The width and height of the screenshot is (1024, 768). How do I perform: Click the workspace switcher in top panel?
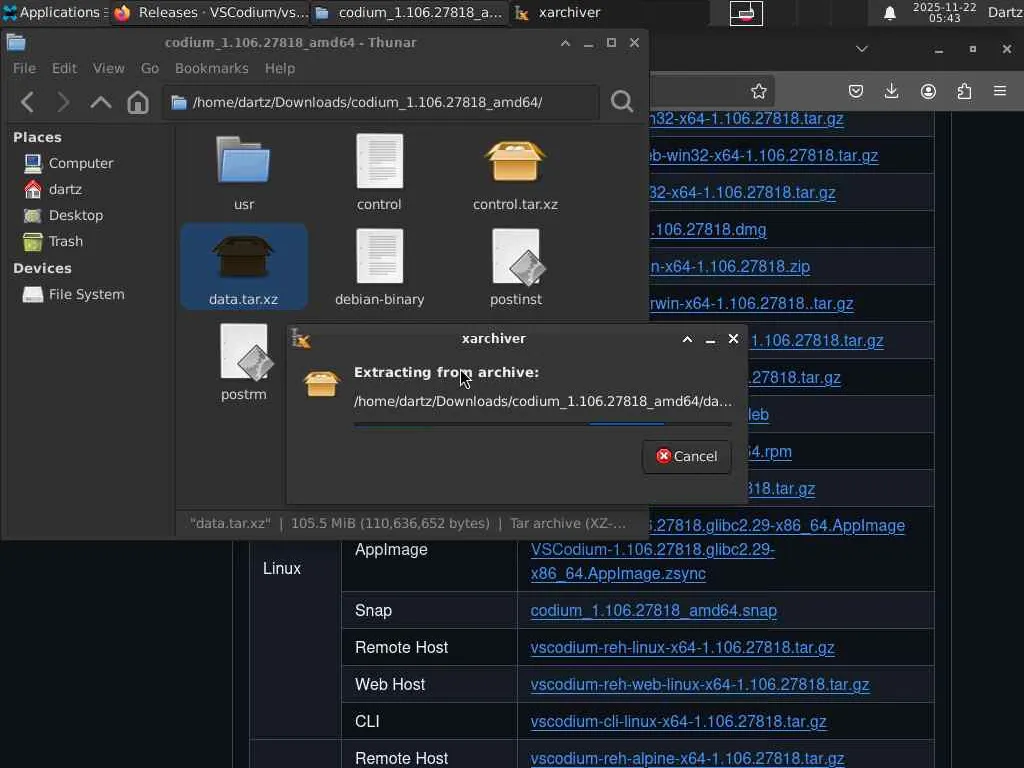point(746,13)
